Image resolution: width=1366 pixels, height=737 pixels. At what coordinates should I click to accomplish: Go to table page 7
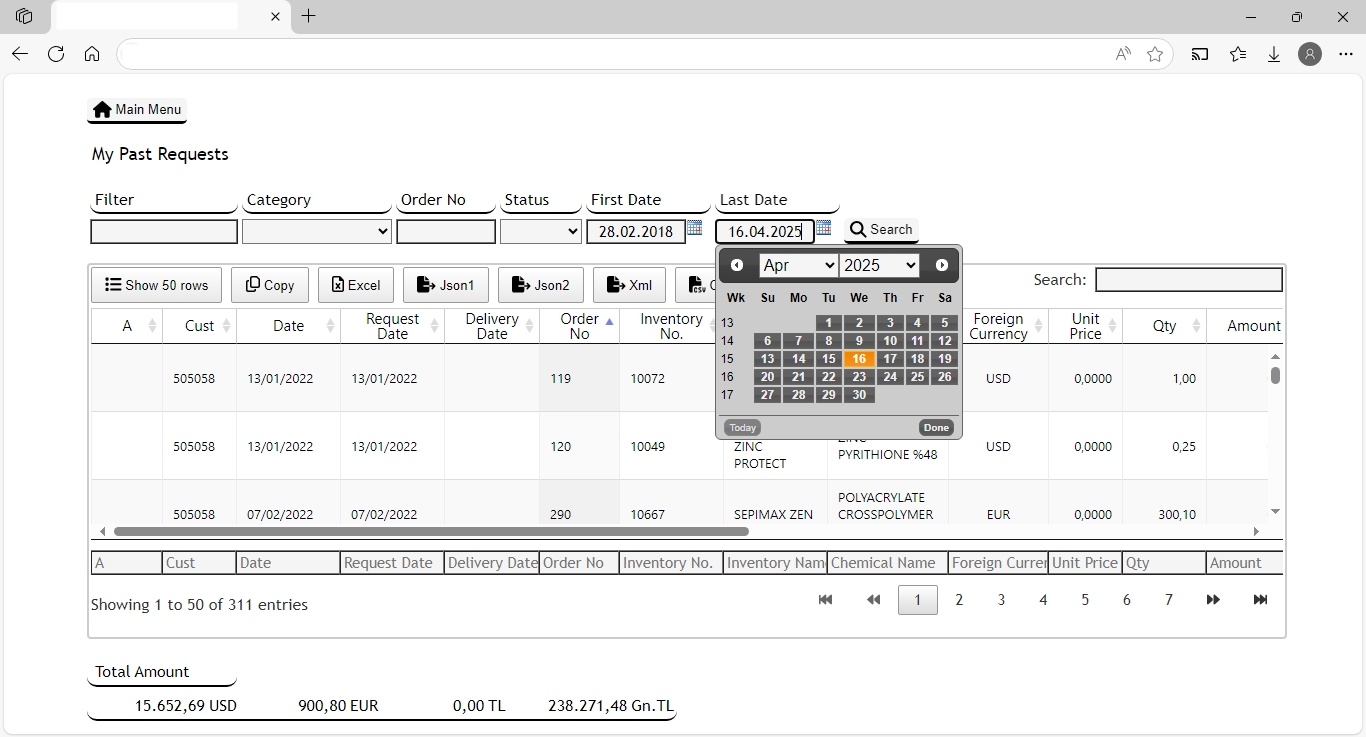tap(1169, 600)
